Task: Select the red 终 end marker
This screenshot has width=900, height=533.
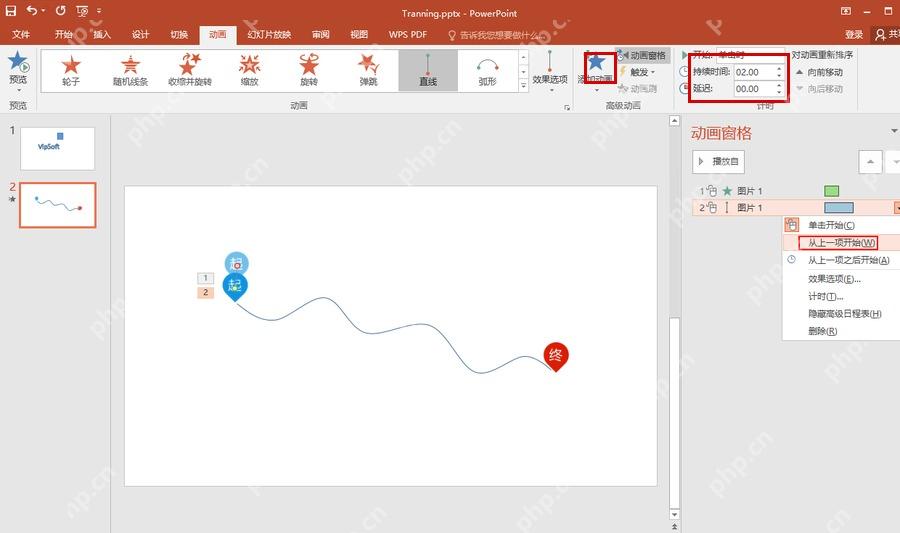Action: pos(556,357)
